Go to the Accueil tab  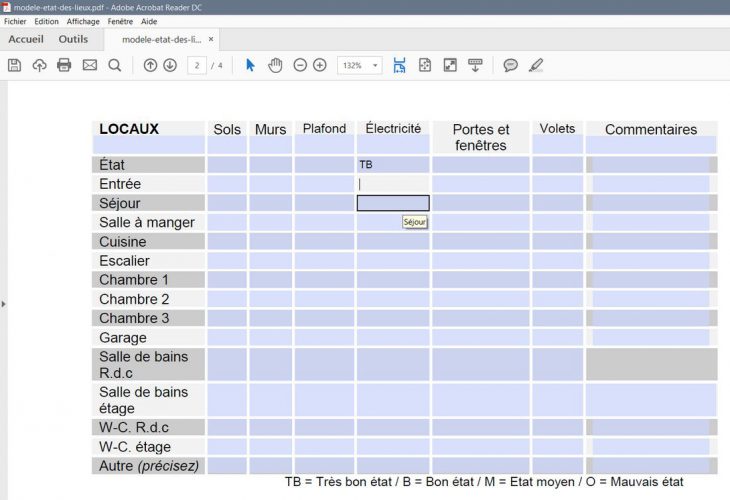tap(26, 40)
